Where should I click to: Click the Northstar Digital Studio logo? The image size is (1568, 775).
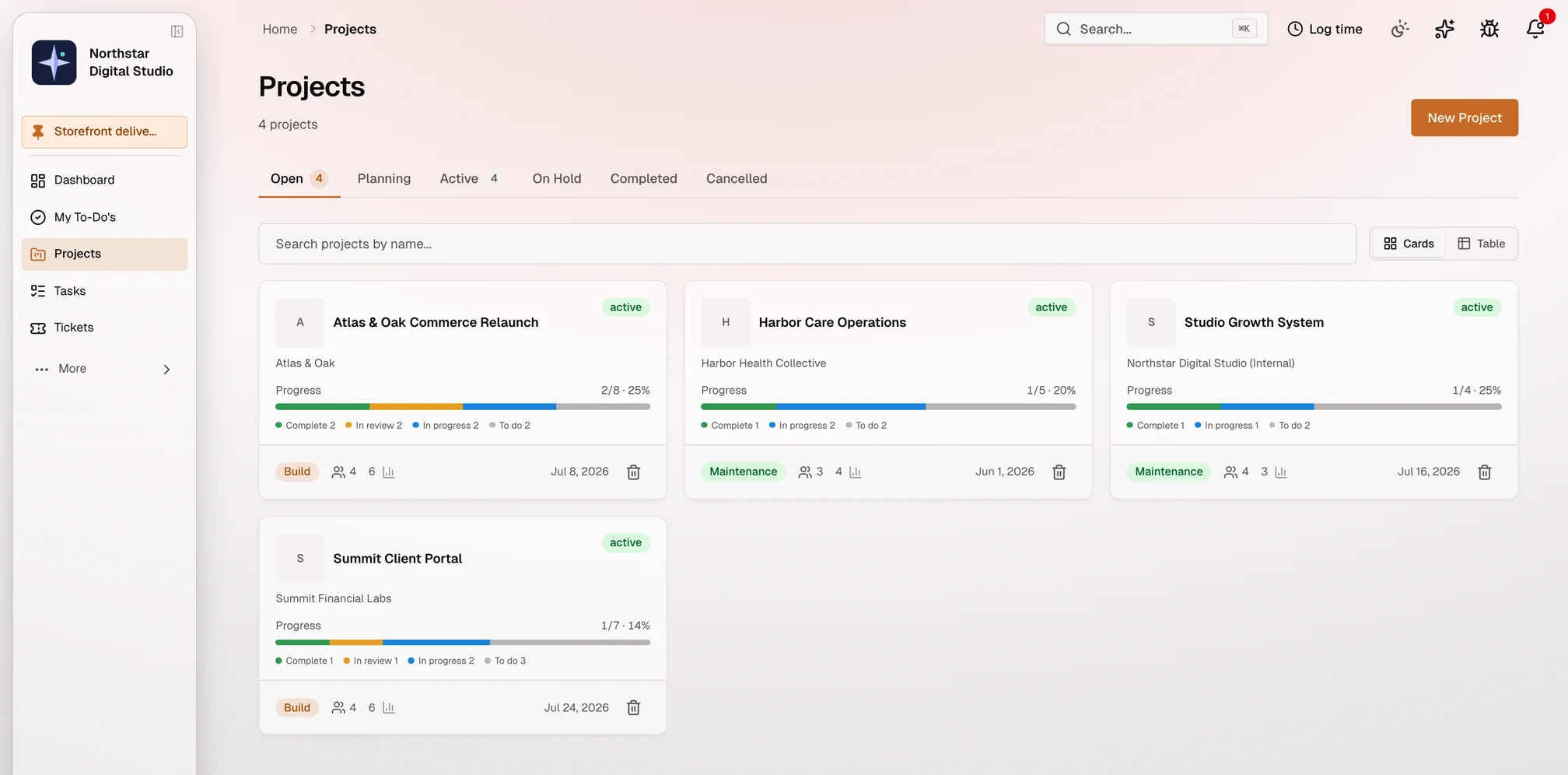click(54, 62)
